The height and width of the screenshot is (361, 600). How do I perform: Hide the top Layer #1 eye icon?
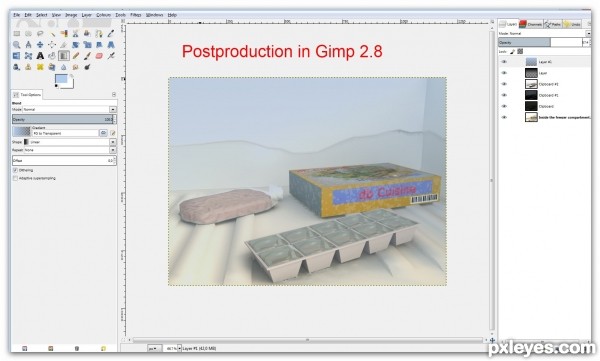coord(504,62)
